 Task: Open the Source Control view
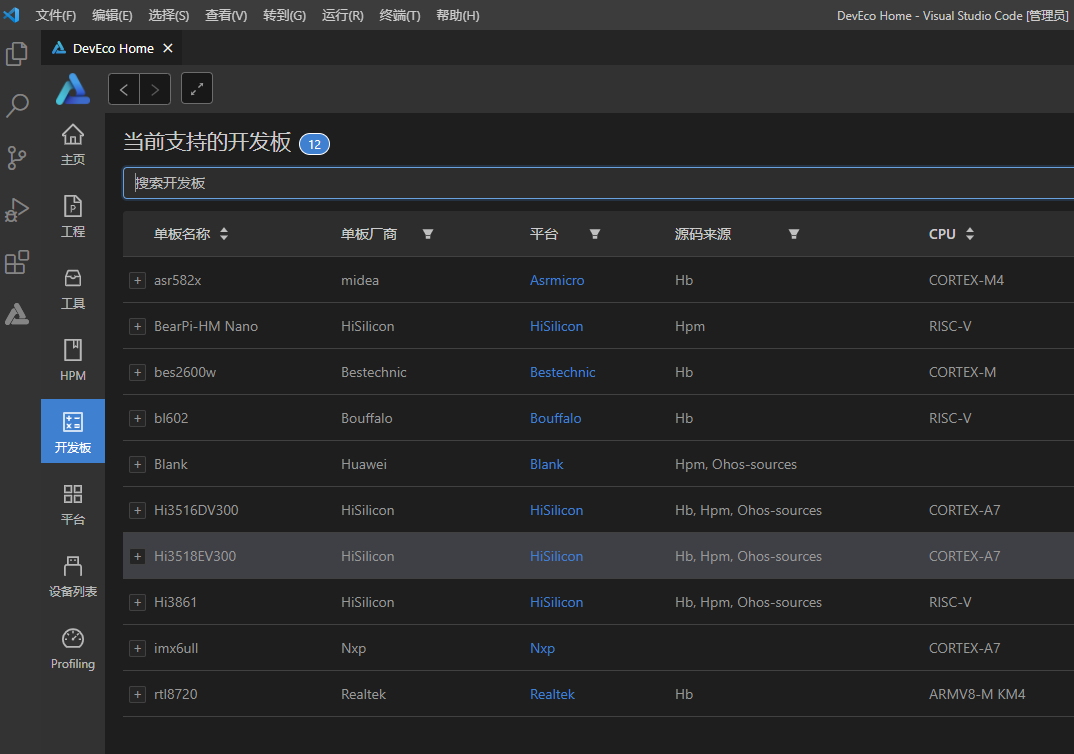(x=17, y=158)
